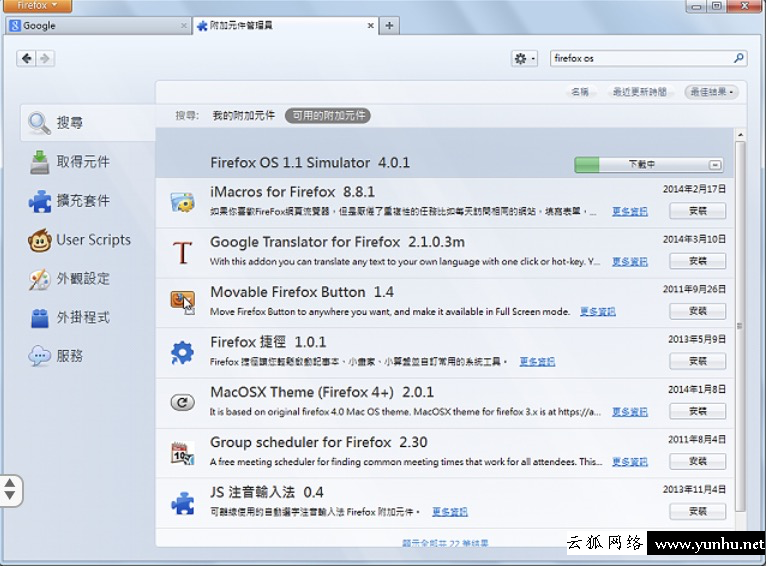This screenshot has height=566, width=768.
Task: Open 更多資訊 link for JS 注音輸入法
Action: click(450, 512)
